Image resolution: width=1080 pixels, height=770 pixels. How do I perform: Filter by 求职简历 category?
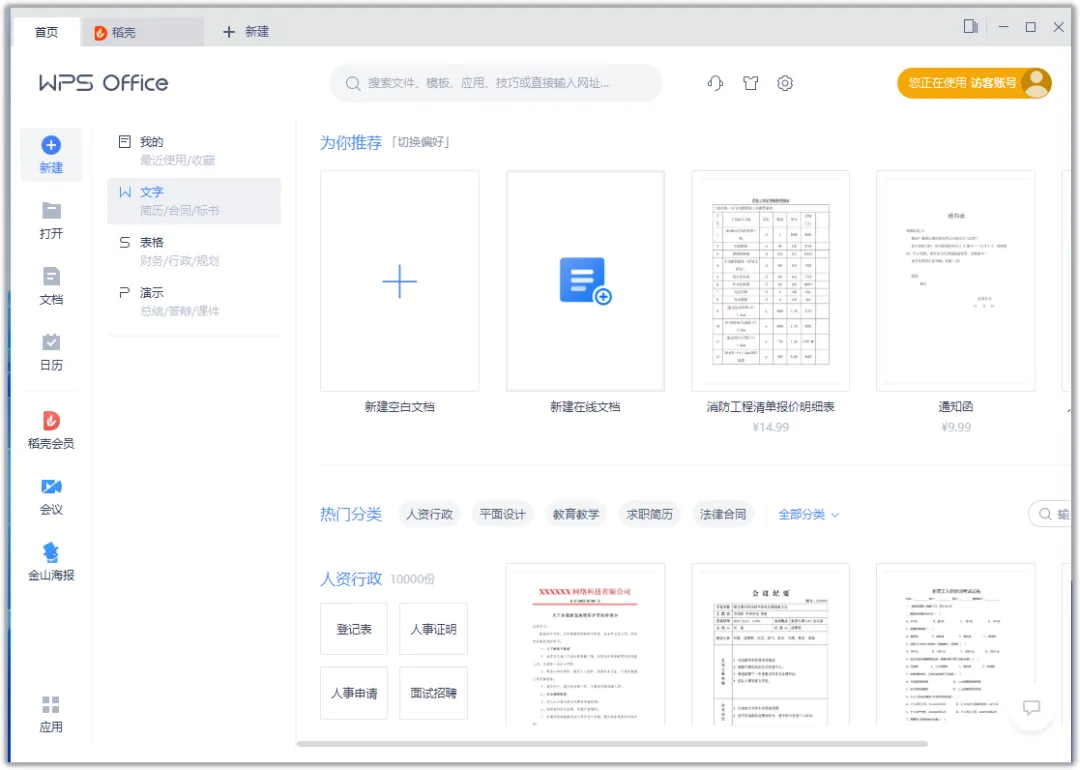(650, 514)
